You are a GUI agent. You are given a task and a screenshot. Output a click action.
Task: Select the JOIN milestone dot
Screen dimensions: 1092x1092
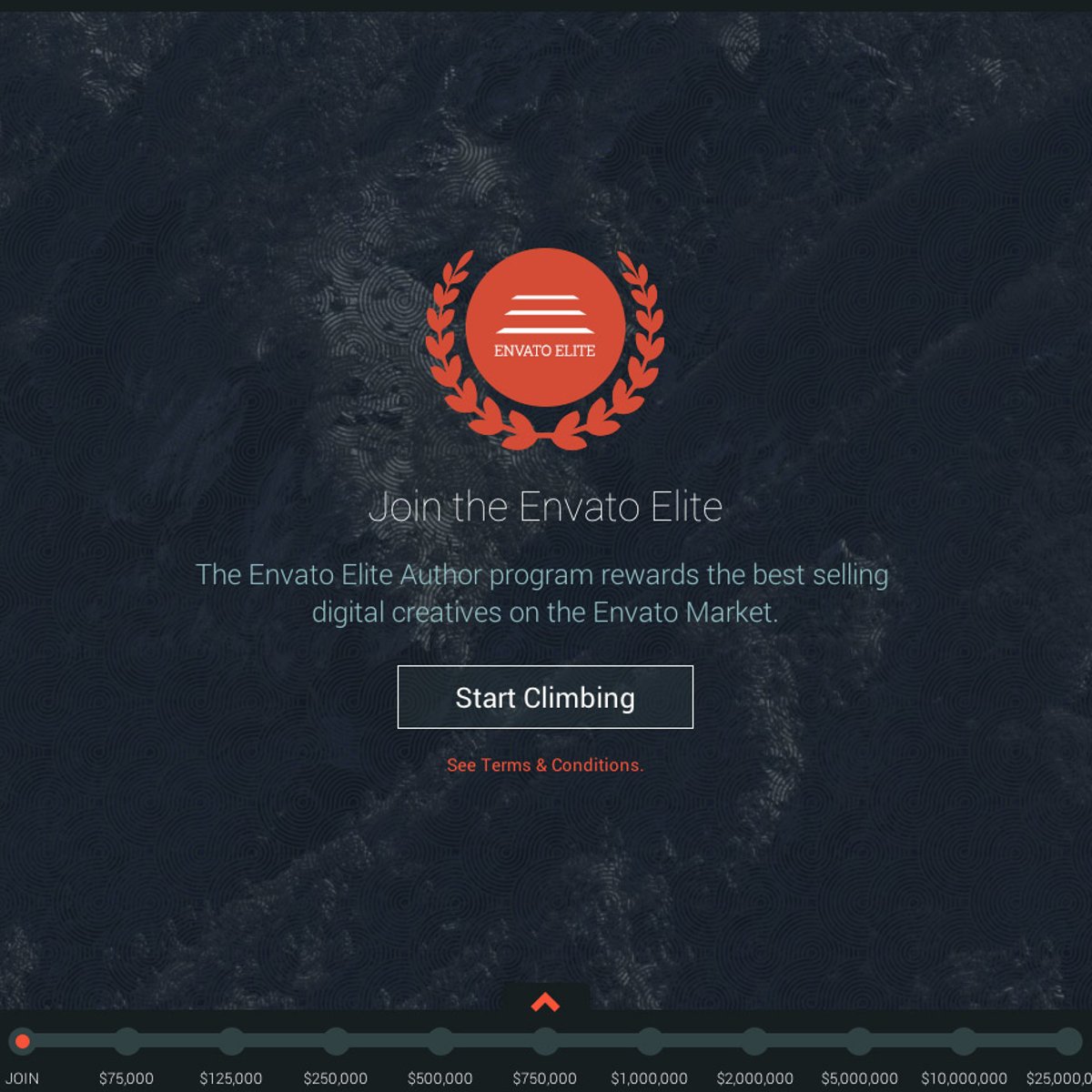[x=22, y=1041]
